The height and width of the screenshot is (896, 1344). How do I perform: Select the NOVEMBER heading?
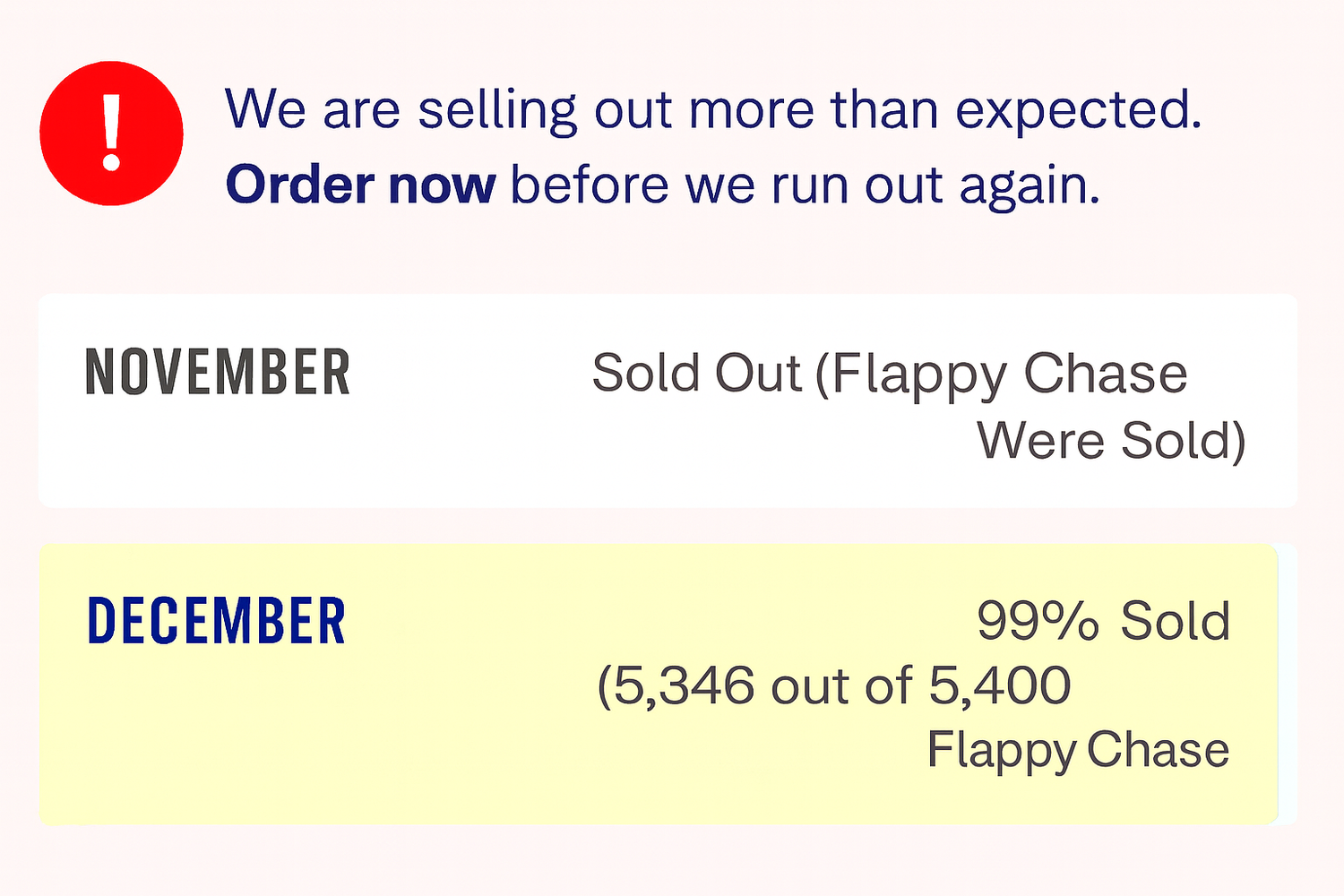coord(218,373)
